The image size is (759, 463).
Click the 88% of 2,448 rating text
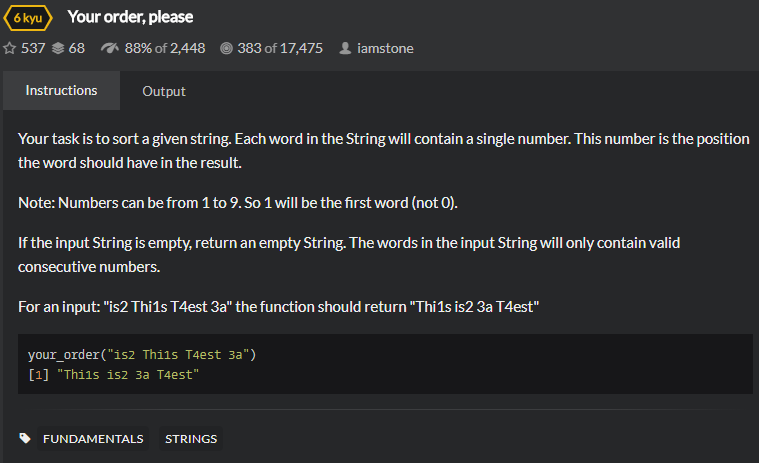(x=165, y=48)
